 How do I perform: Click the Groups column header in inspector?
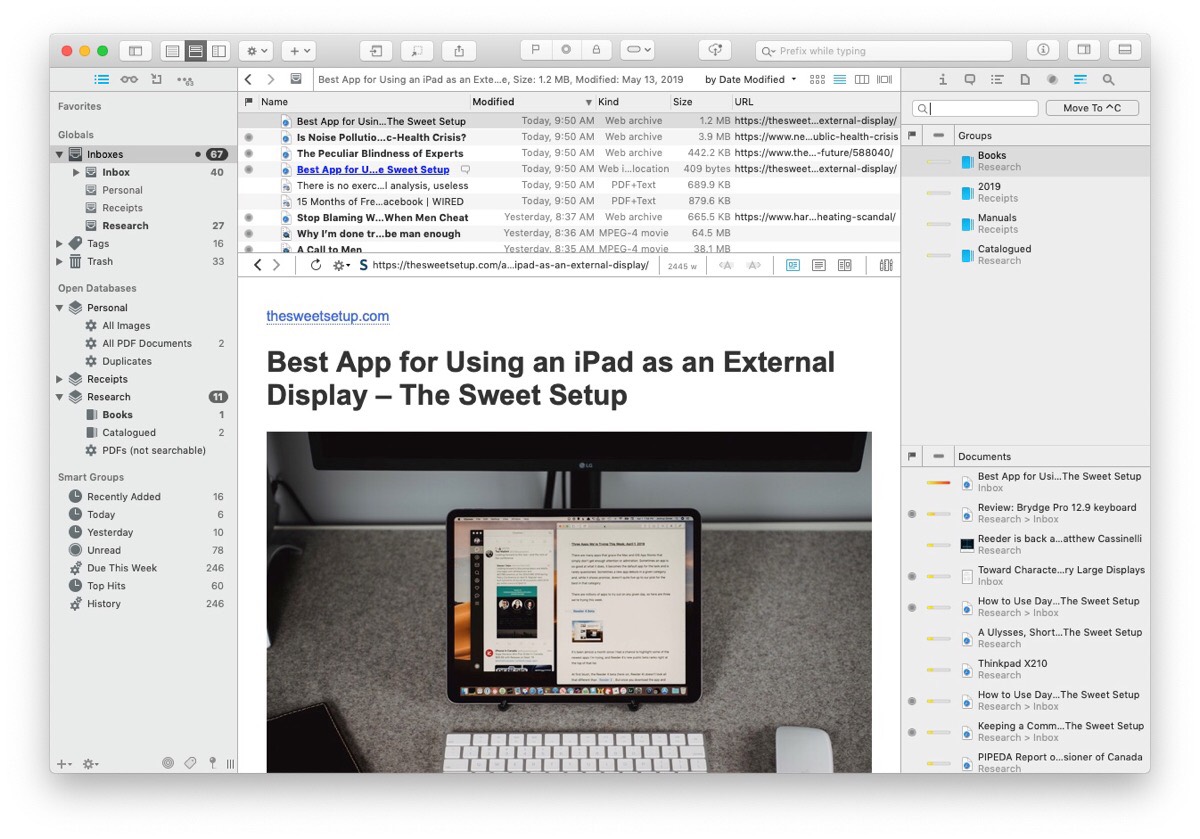tap(1052, 135)
